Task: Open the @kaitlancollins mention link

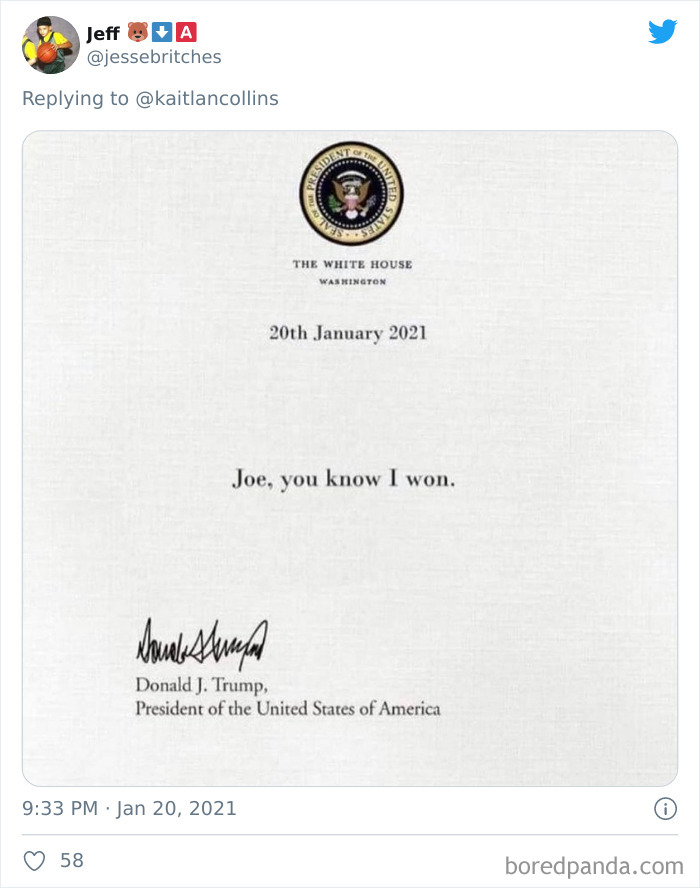Action: 207,99
